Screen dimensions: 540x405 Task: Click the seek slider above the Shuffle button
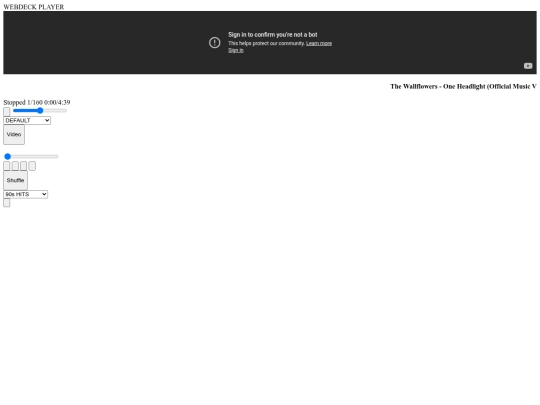31,157
